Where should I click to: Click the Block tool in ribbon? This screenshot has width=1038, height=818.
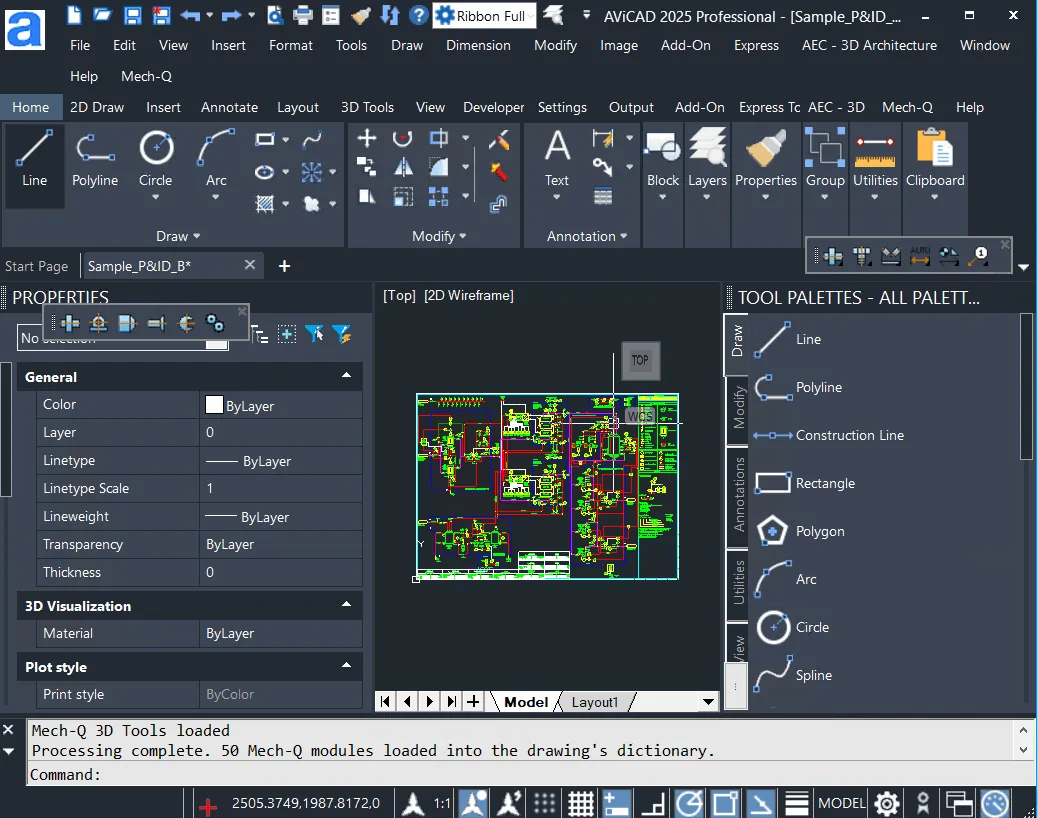point(663,163)
